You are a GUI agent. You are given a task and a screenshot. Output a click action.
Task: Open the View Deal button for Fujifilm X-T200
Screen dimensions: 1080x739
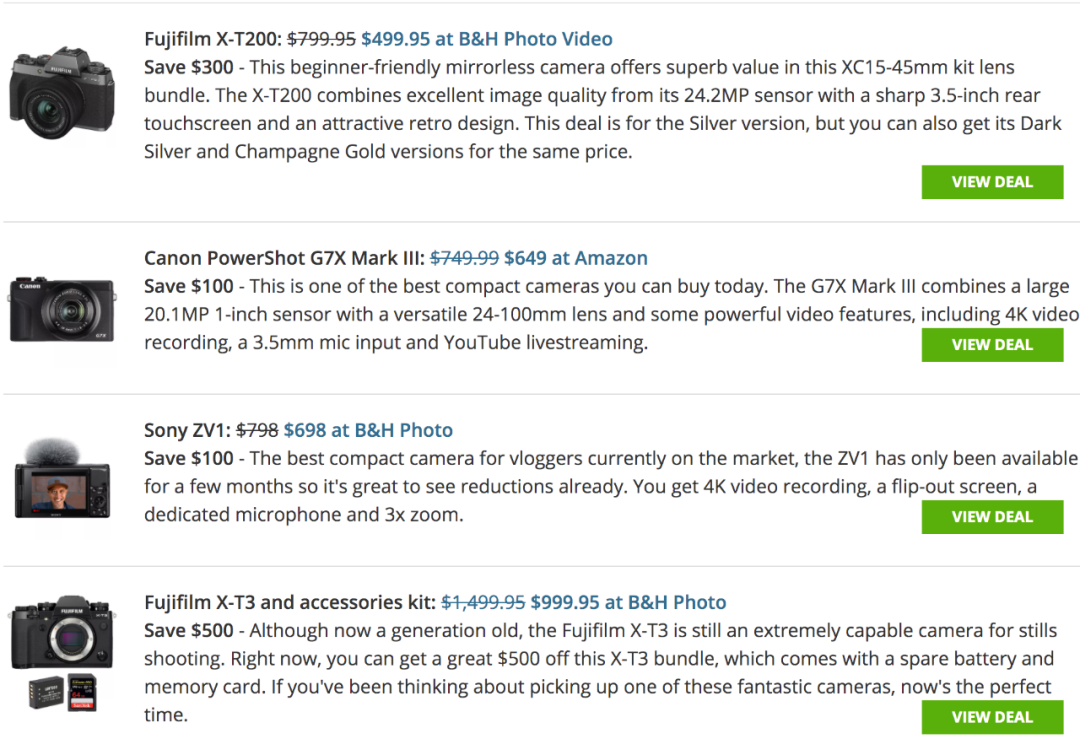click(992, 182)
